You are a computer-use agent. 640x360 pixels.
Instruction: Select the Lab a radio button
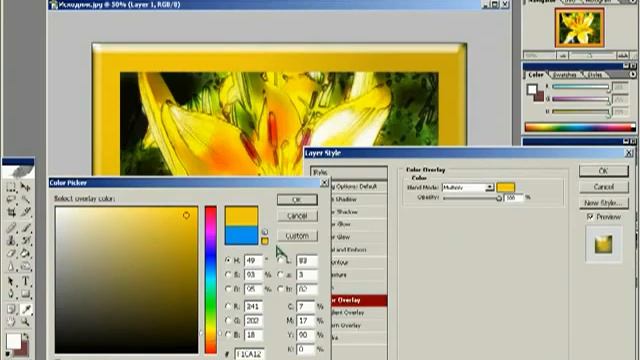click(280, 275)
